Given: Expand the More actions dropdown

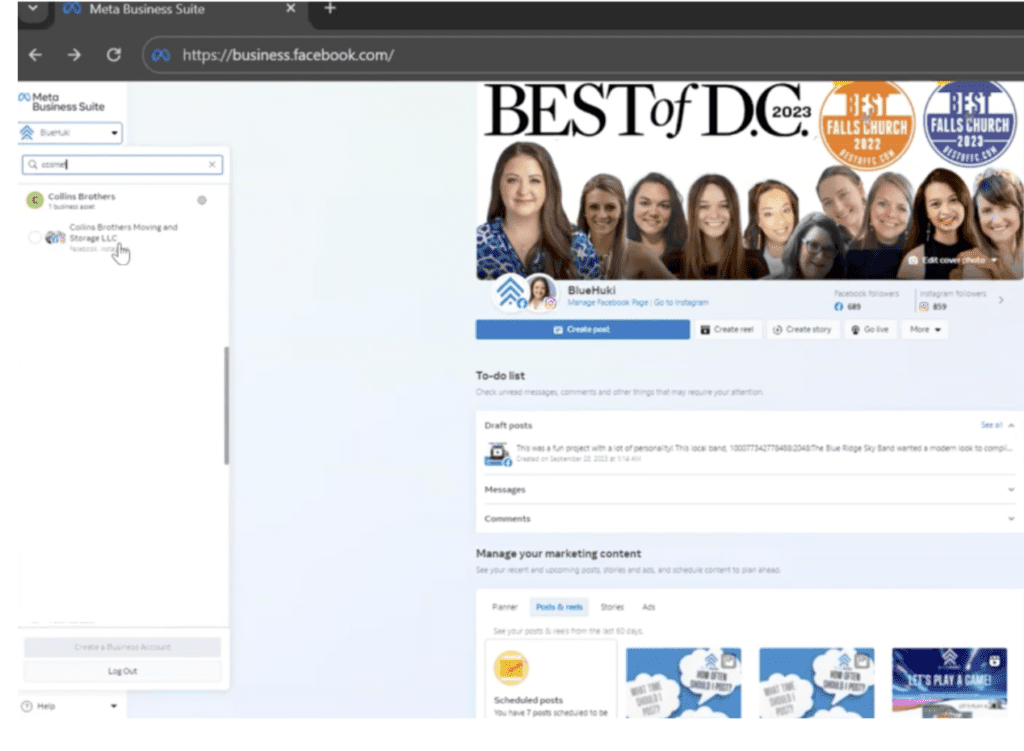Looking at the screenshot, I should [925, 329].
